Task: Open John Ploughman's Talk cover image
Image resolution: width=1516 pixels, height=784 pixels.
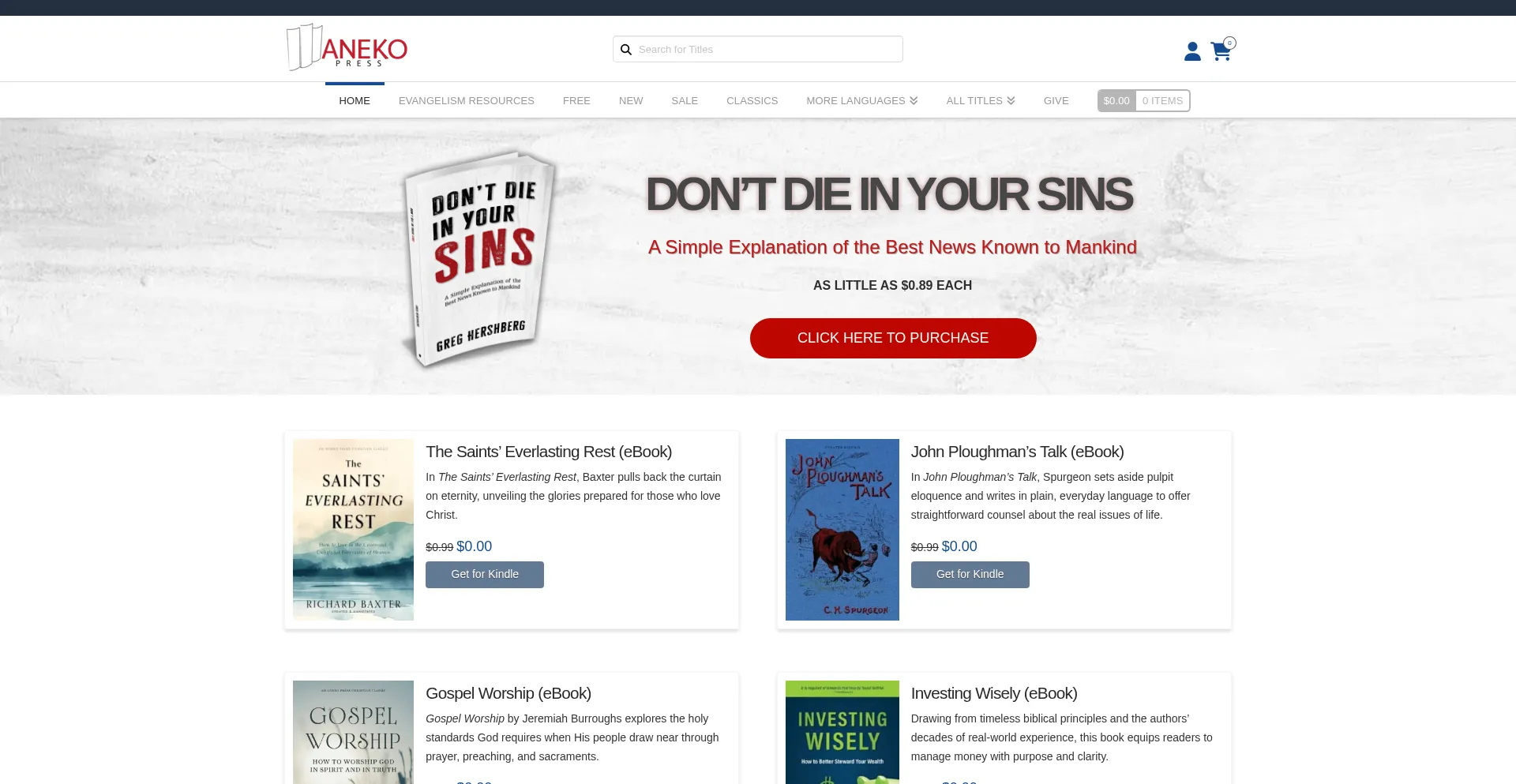Action: click(842, 530)
